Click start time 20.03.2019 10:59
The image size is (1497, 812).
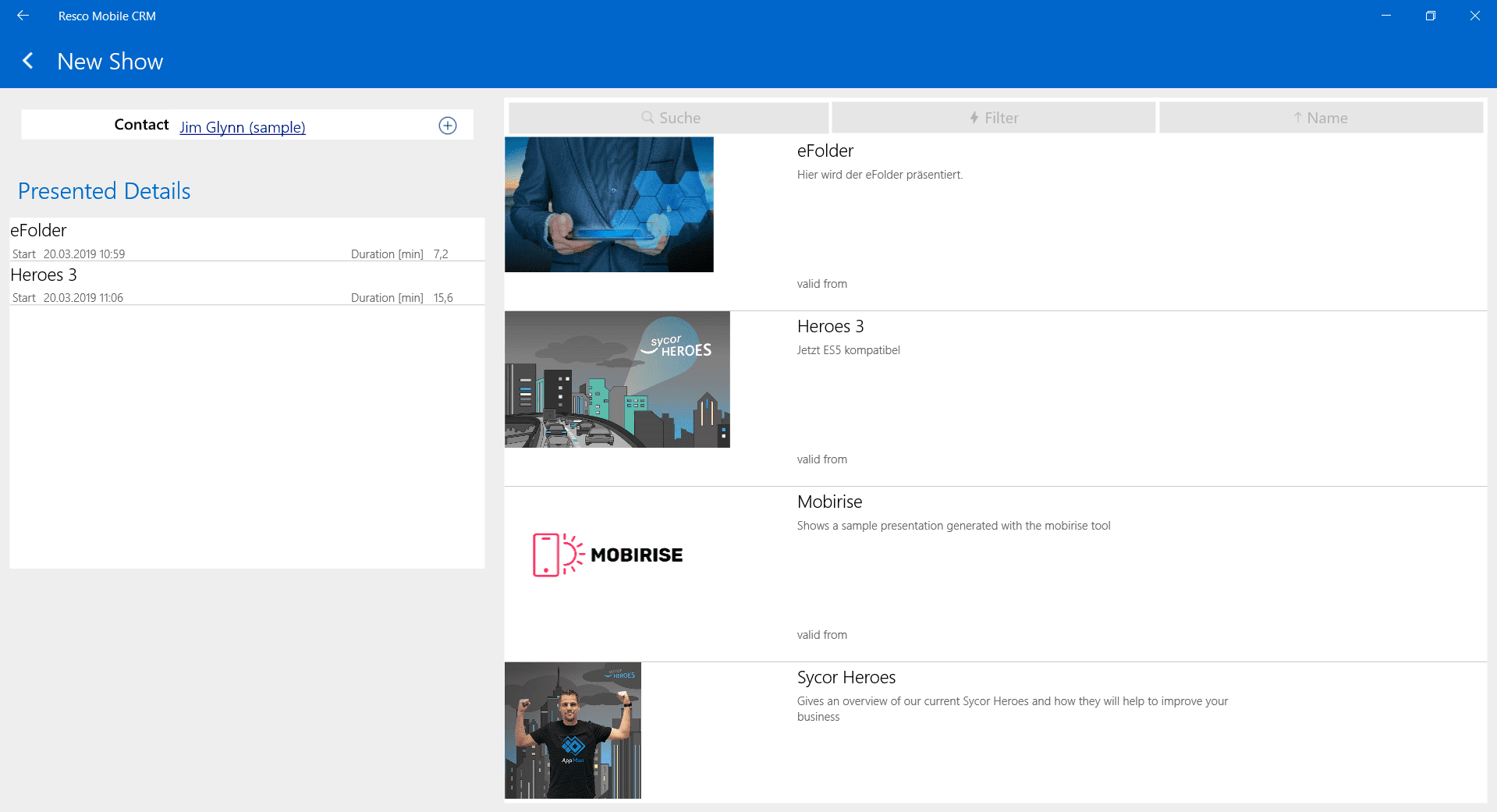84,254
